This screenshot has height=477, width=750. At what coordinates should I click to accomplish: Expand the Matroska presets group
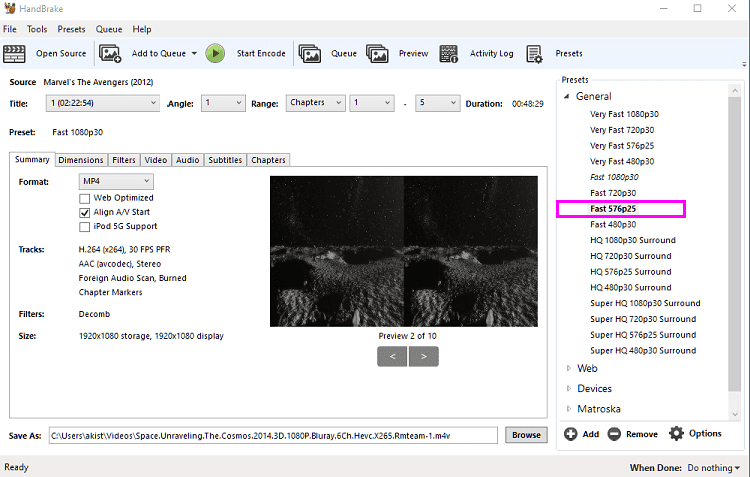[569, 409]
